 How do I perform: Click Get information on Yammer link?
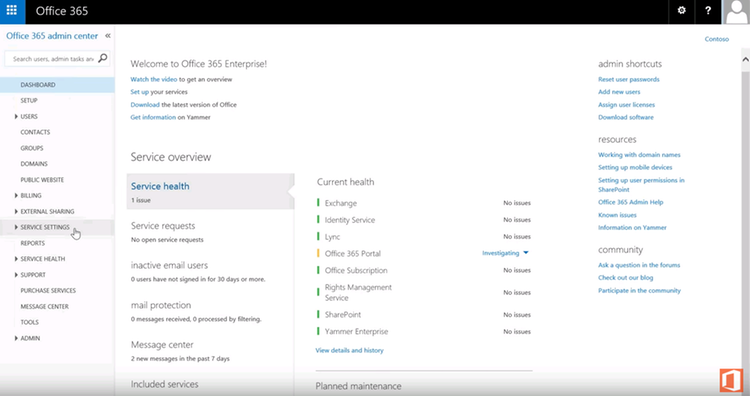point(153,117)
